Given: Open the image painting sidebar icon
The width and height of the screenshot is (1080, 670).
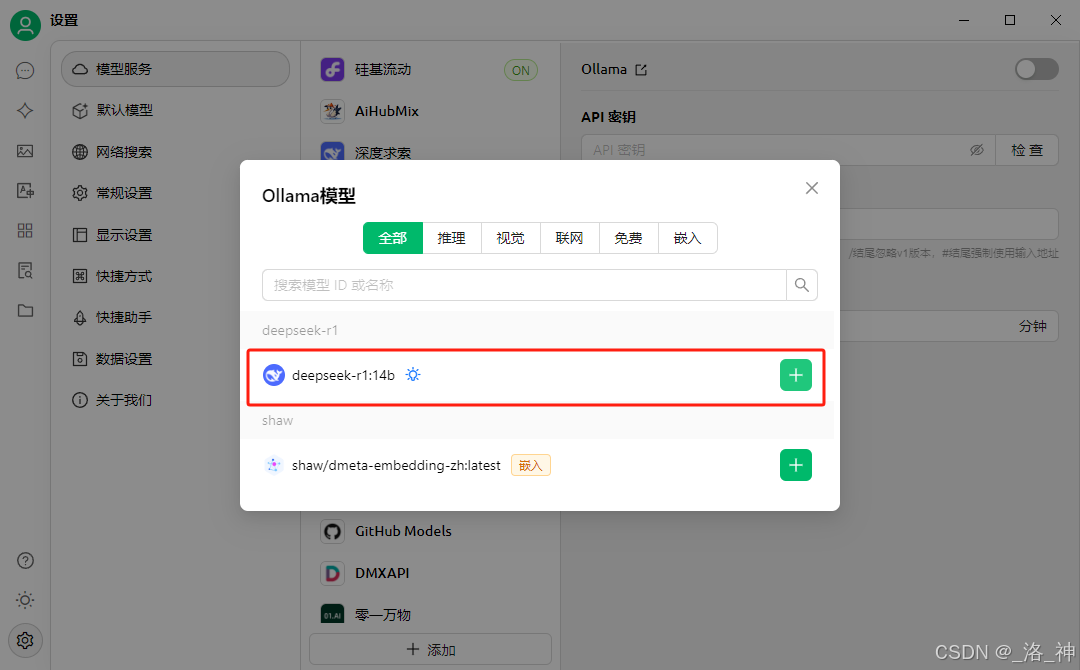Looking at the screenshot, I should click(x=25, y=151).
